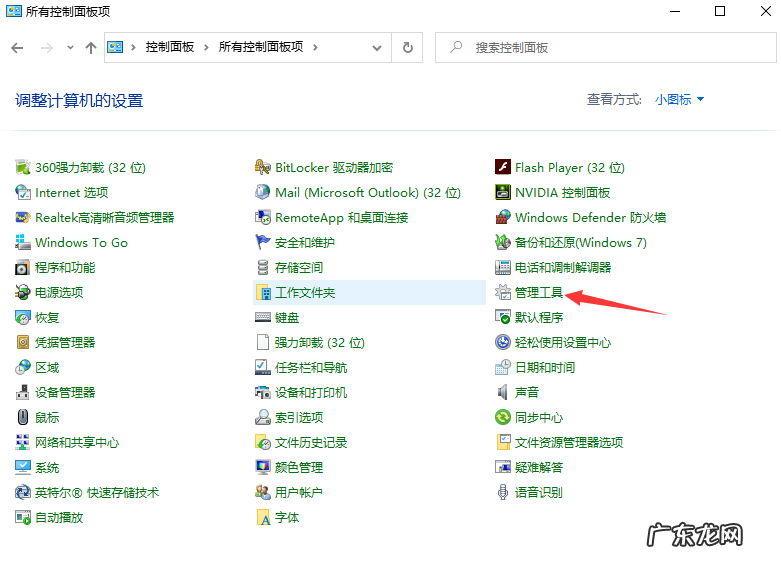Open the 键盘 keyboard icon
781x564 pixels.
point(262,317)
